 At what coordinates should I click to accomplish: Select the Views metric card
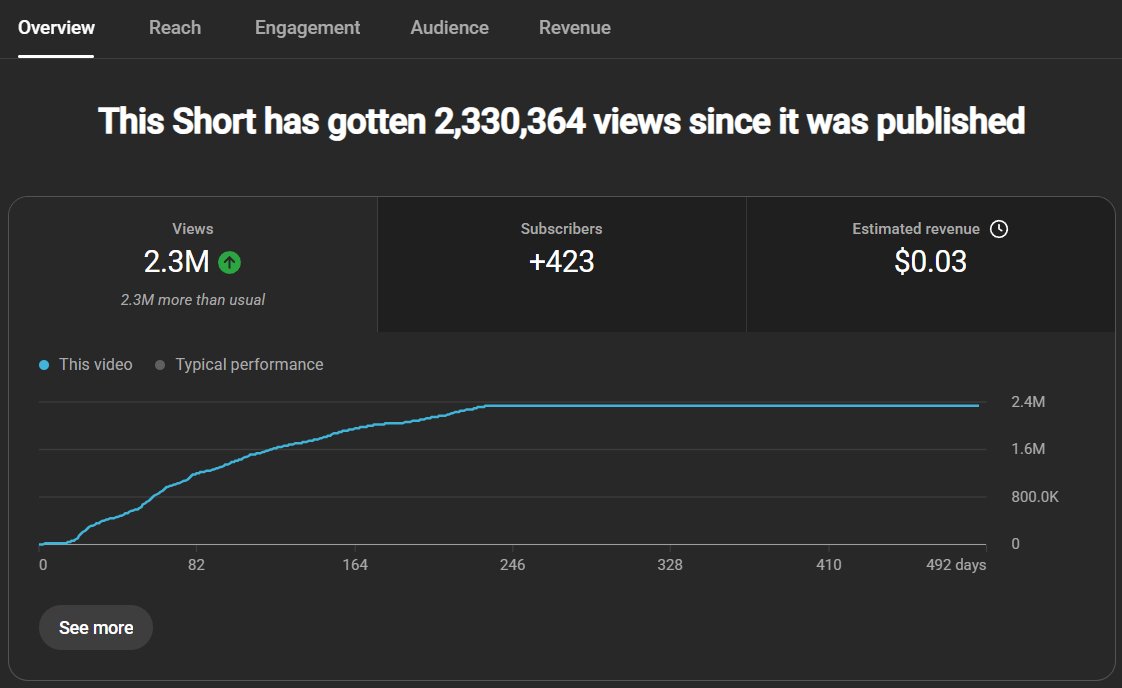192,264
